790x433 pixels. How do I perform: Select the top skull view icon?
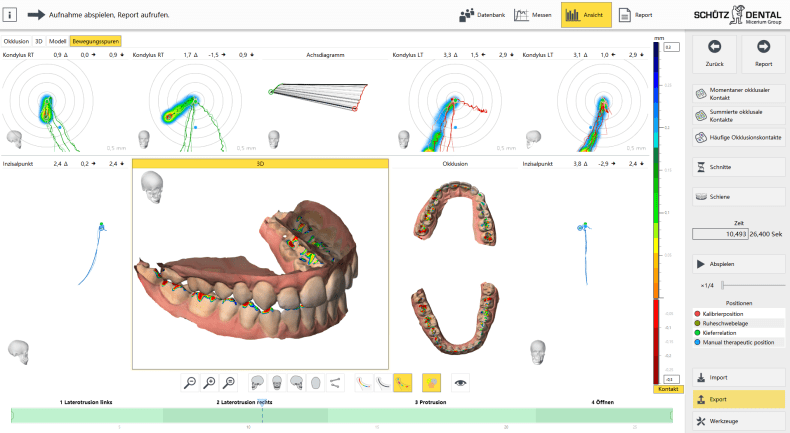click(315, 383)
